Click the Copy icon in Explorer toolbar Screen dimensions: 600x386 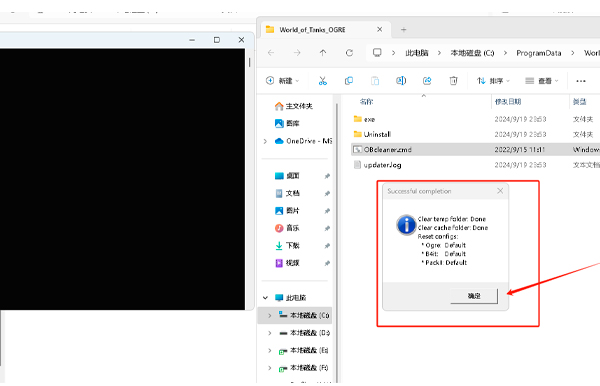click(349, 81)
